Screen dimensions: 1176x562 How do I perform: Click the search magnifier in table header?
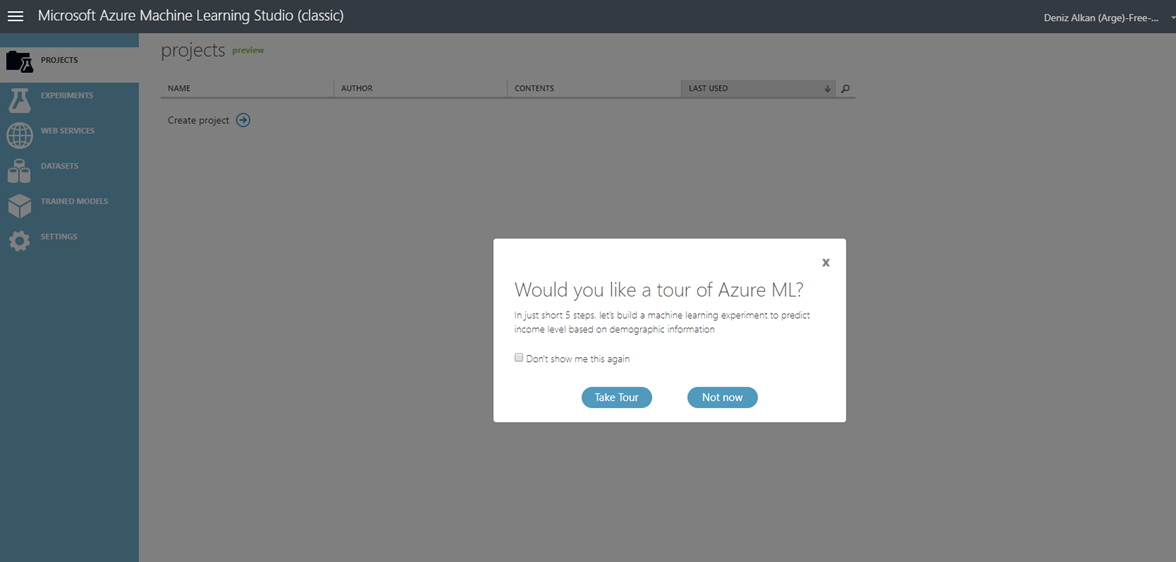click(x=845, y=89)
